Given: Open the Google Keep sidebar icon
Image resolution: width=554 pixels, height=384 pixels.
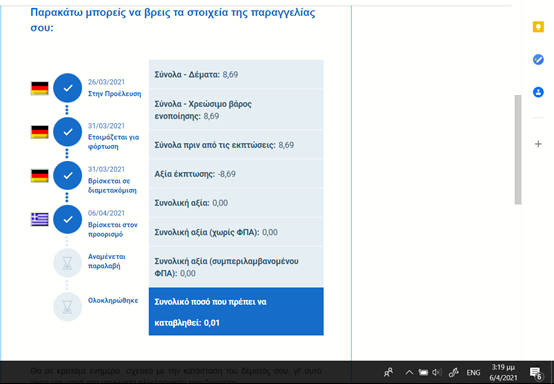Looking at the screenshot, I should click(538, 27).
